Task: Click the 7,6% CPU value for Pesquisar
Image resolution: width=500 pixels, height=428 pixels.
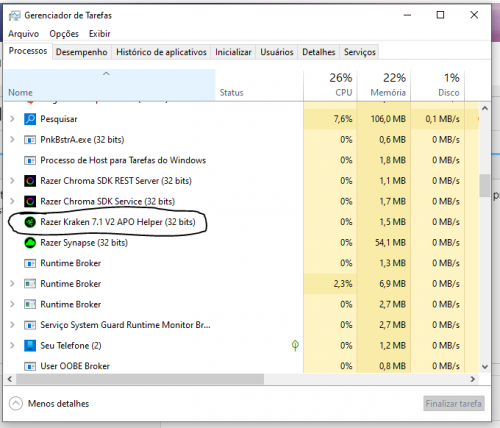Action: [x=343, y=119]
